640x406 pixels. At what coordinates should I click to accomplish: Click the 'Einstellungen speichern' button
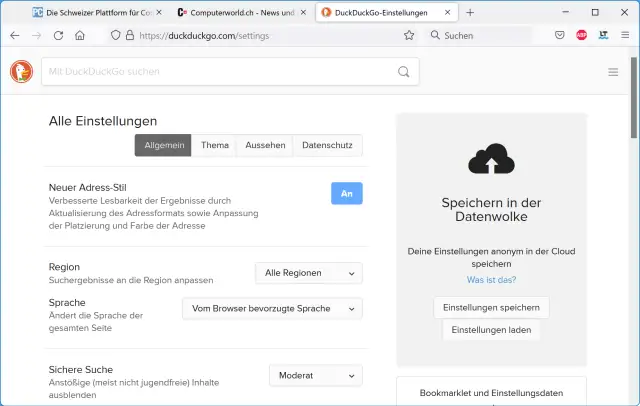[491, 307]
